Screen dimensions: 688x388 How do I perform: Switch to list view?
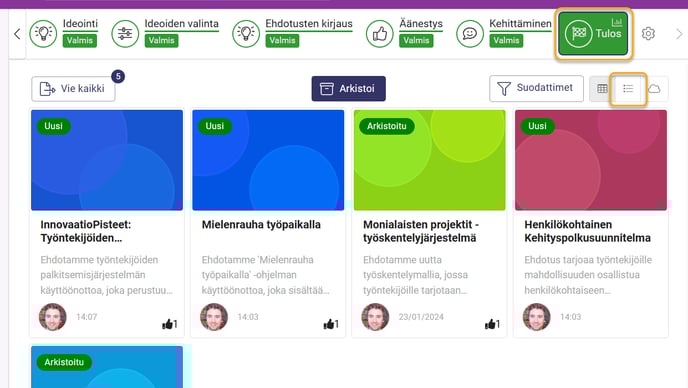[x=628, y=89]
